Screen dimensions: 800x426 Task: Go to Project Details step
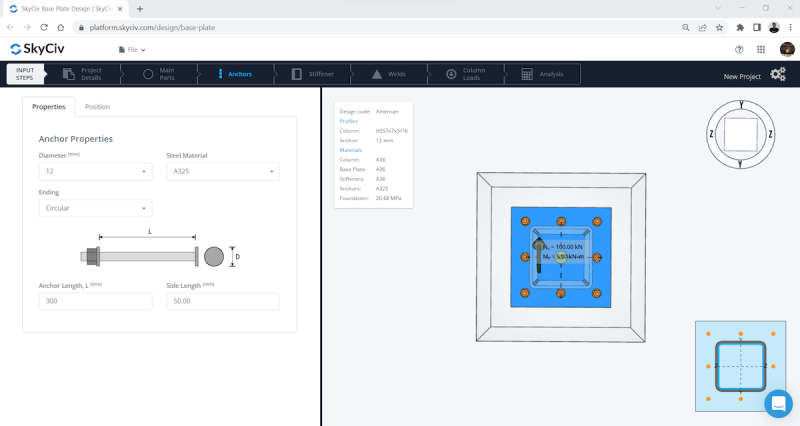coord(83,74)
